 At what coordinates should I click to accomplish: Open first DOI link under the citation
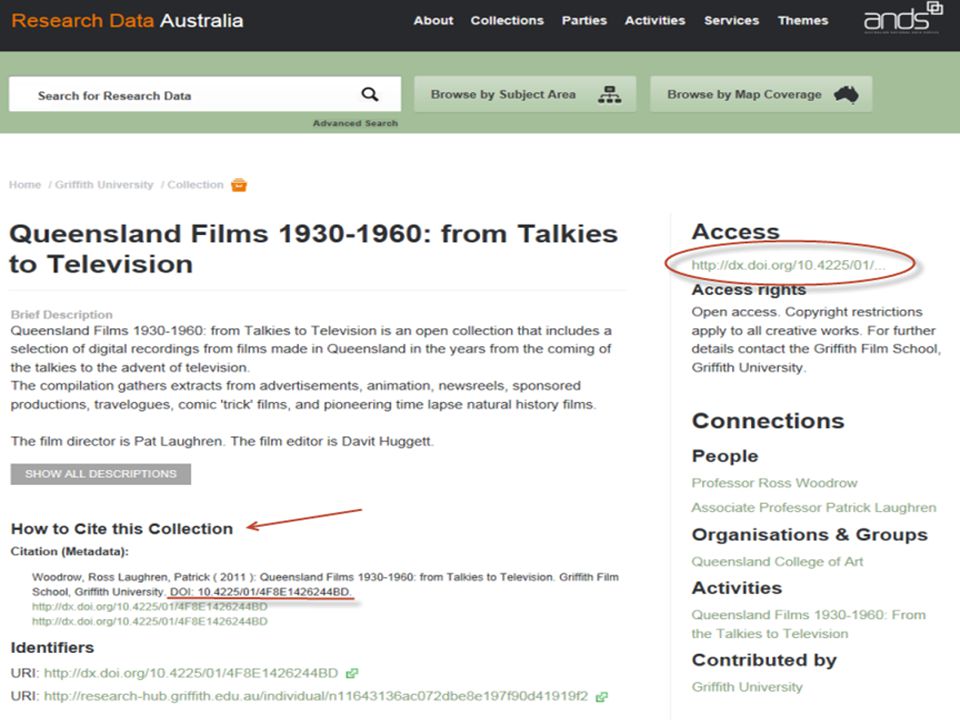[149, 607]
